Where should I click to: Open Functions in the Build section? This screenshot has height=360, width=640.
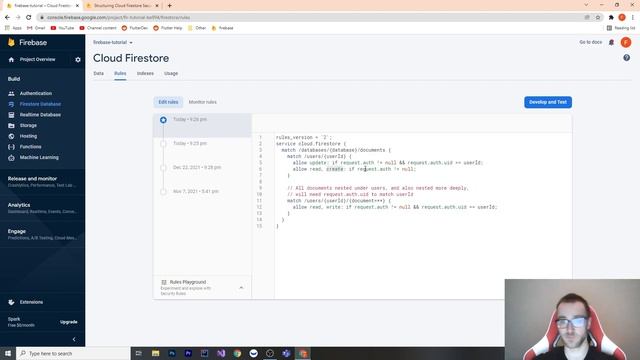[30, 147]
